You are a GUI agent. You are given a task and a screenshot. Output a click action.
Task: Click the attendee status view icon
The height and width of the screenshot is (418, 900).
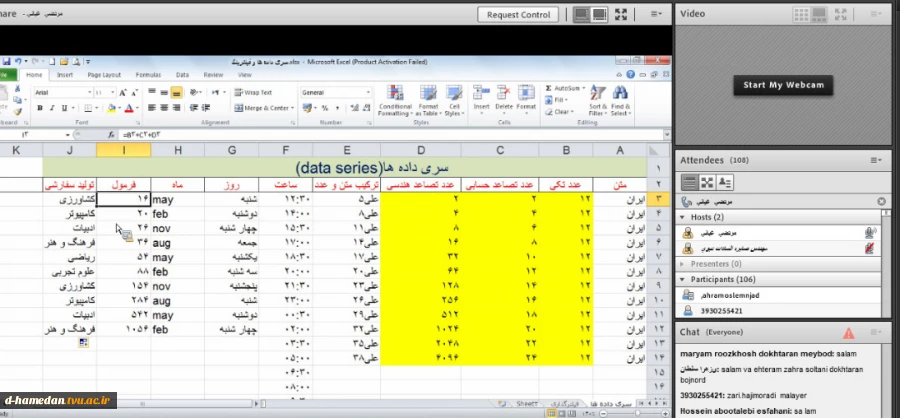(724, 183)
